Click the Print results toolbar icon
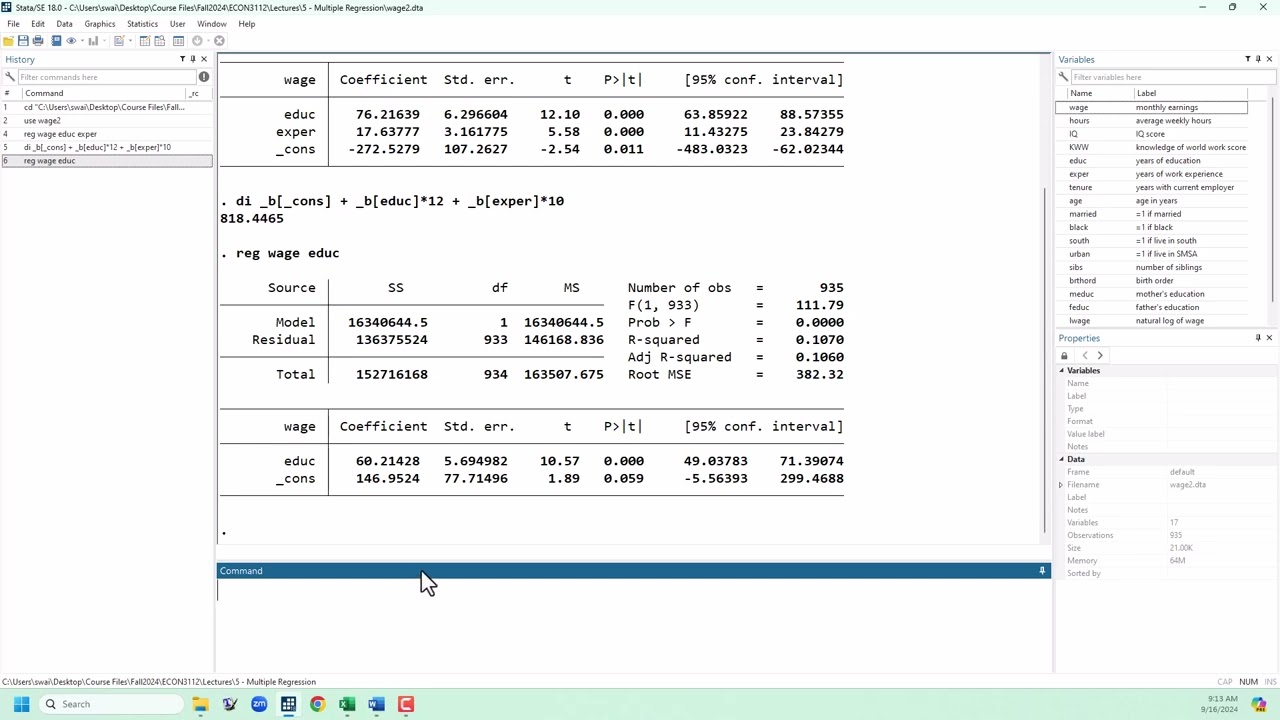The image size is (1280, 720). [x=38, y=41]
